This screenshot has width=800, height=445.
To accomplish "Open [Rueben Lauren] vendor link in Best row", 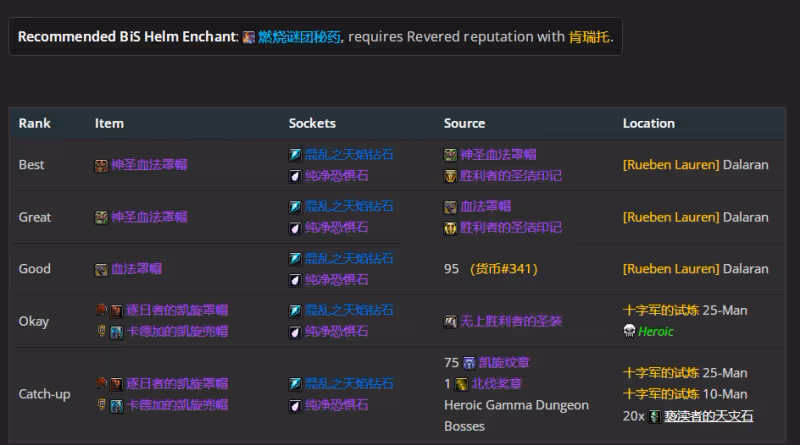I will coord(670,164).
